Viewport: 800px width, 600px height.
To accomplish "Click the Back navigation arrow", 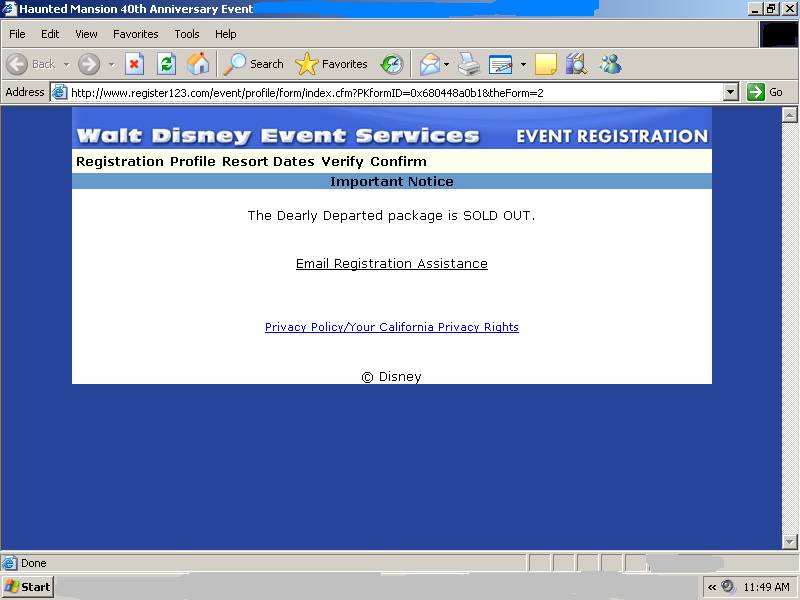I will click(x=17, y=64).
